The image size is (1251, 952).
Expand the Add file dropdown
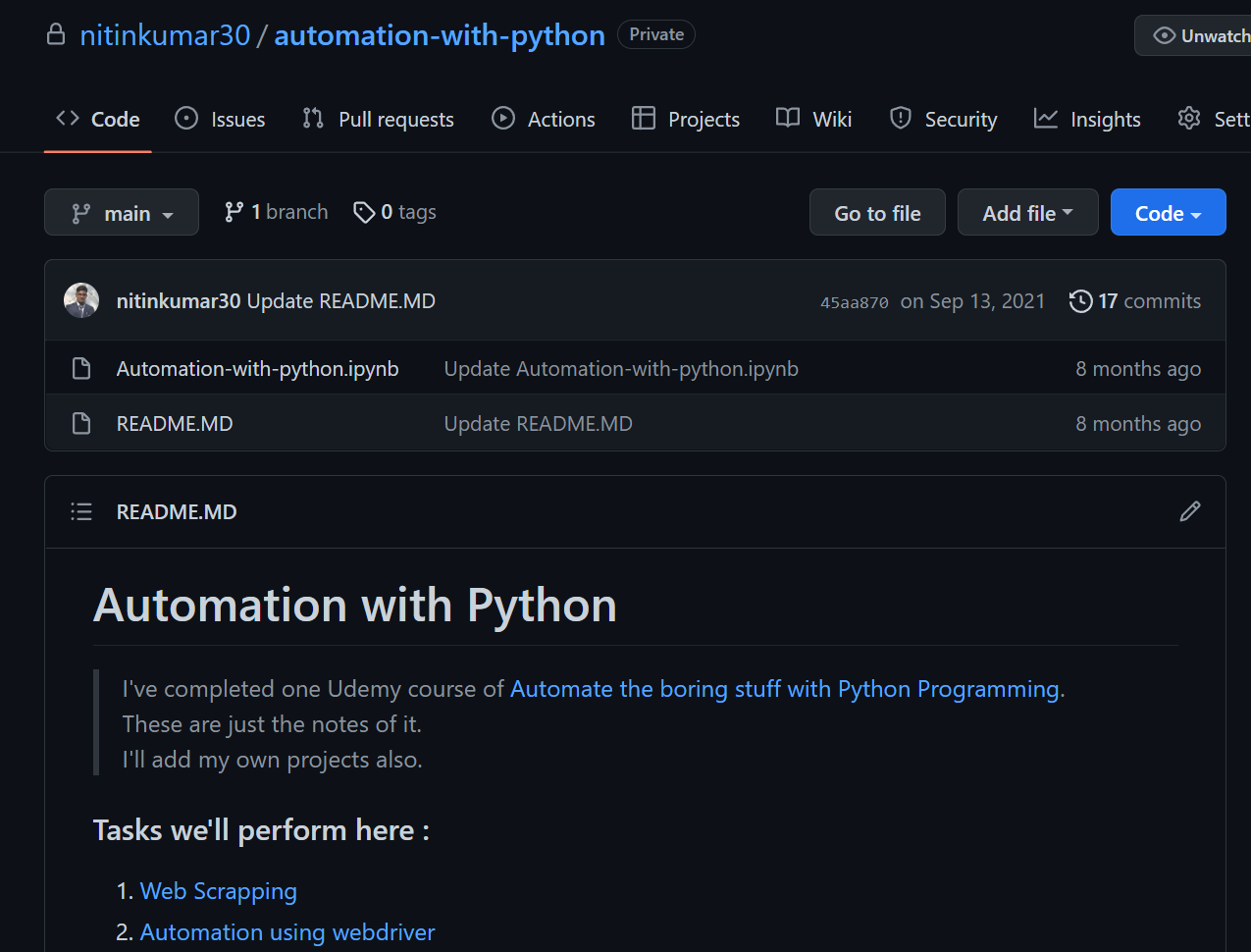(x=1027, y=213)
